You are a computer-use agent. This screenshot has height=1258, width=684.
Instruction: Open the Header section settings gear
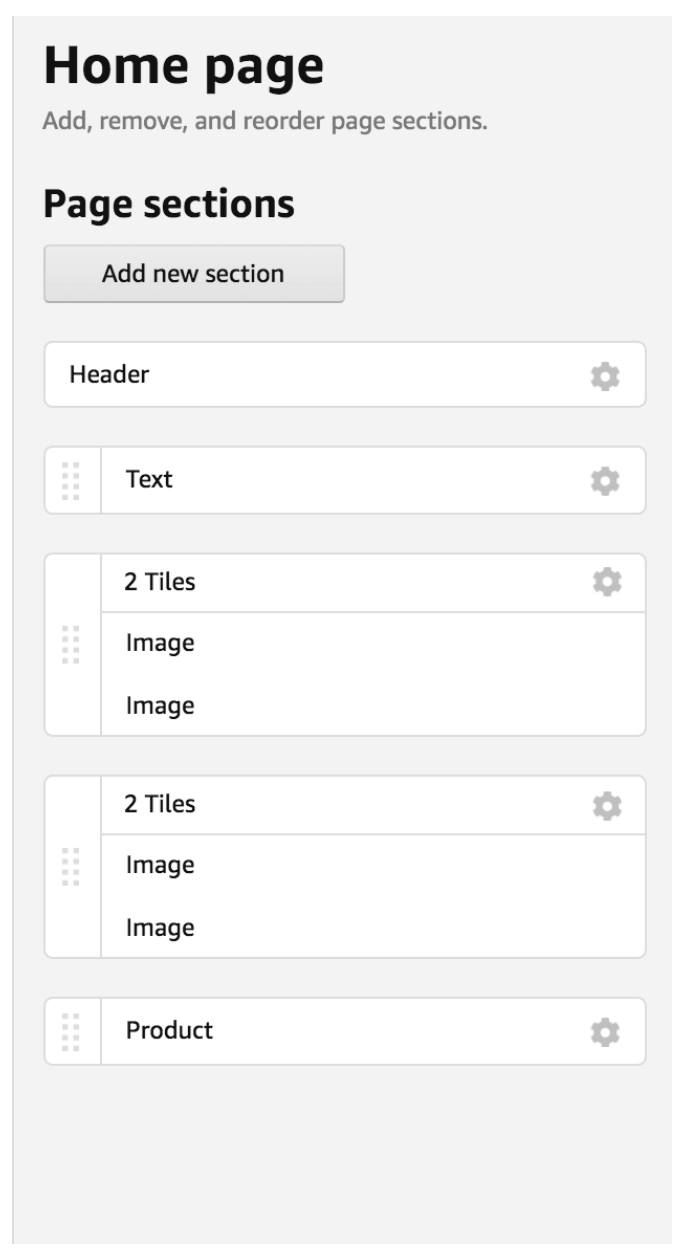coord(605,377)
